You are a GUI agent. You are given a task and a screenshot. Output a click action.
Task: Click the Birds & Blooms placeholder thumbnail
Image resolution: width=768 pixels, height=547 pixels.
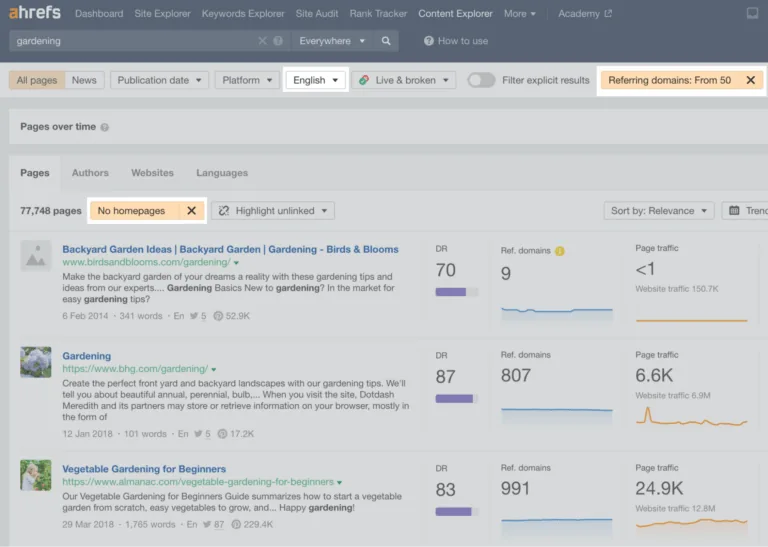click(36, 256)
